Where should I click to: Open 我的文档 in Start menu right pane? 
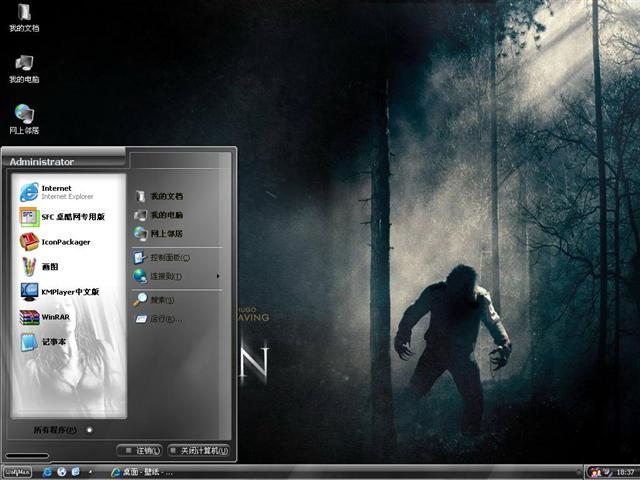(158, 196)
